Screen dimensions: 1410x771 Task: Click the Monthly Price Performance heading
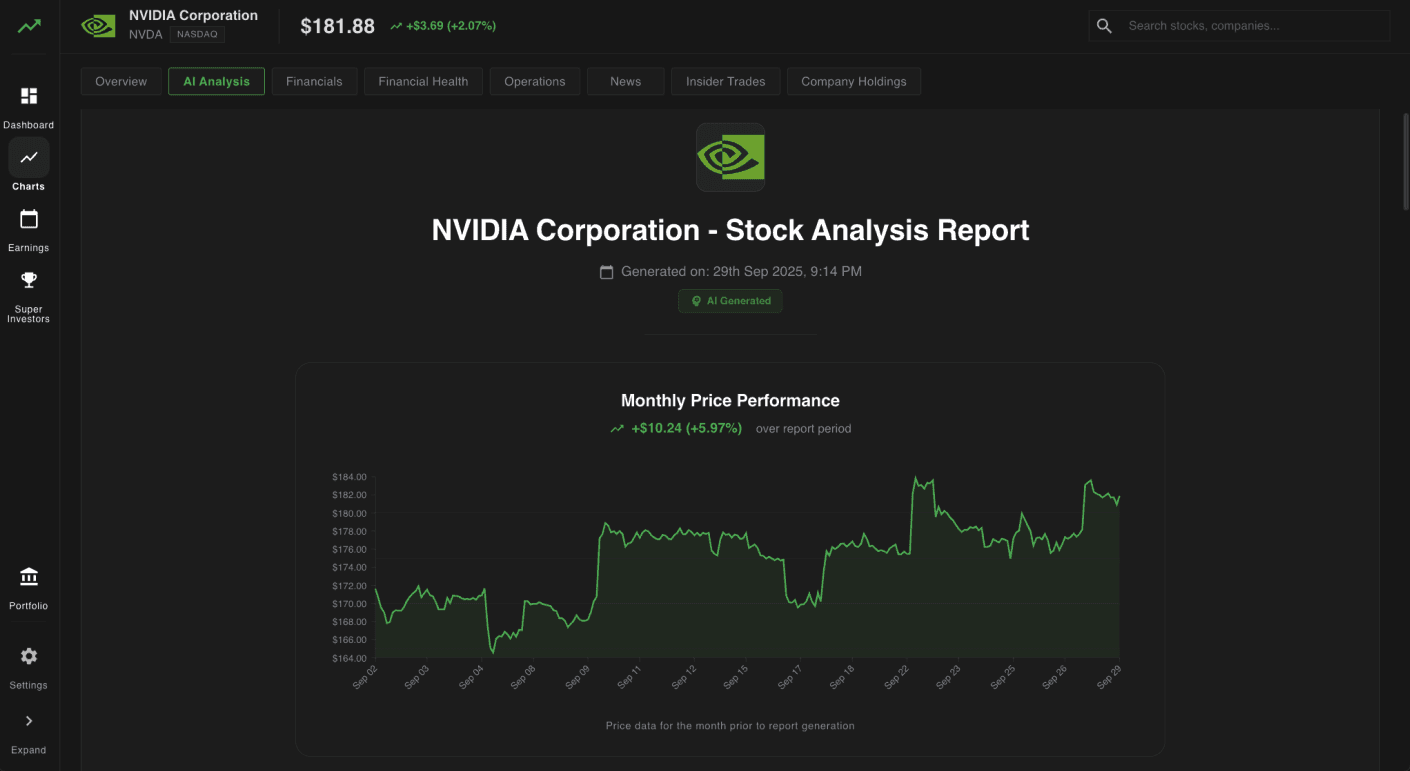click(730, 401)
